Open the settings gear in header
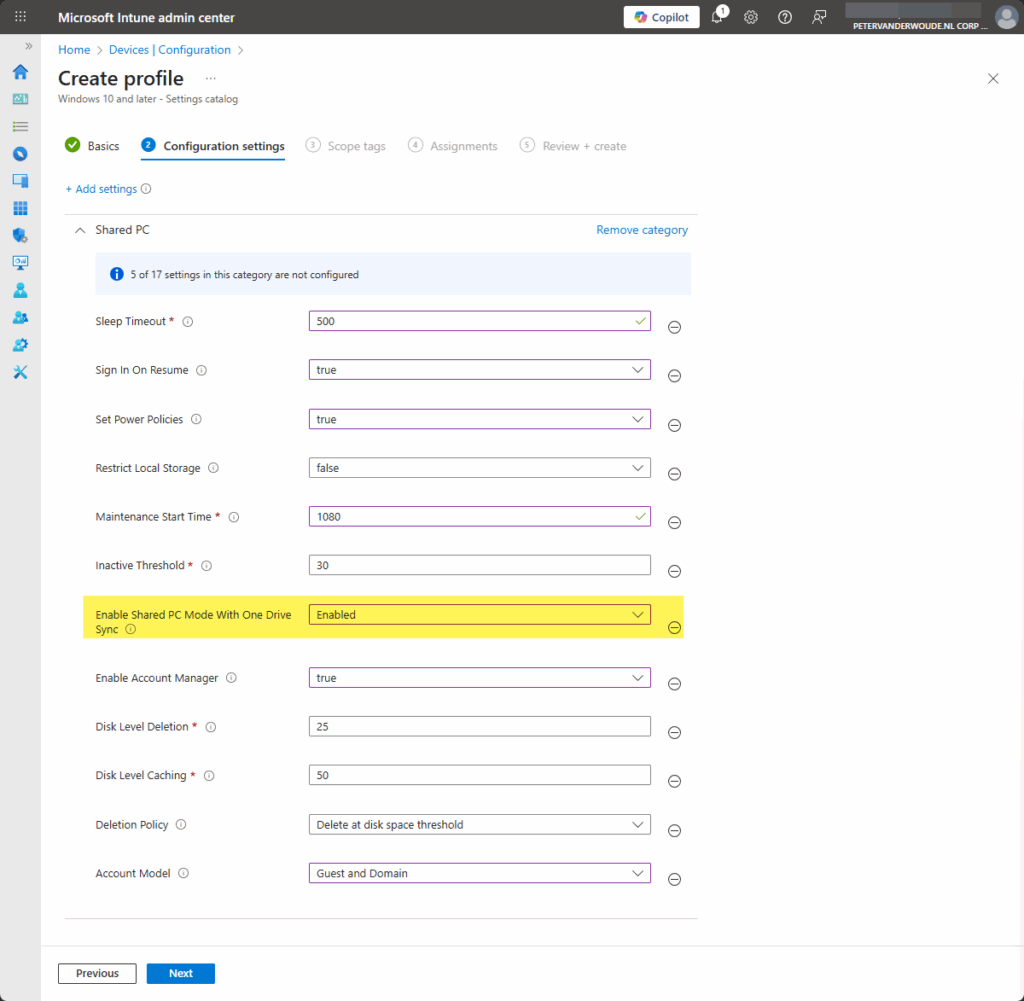This screenshot has width=1024, height=1001. coord(751,17)
